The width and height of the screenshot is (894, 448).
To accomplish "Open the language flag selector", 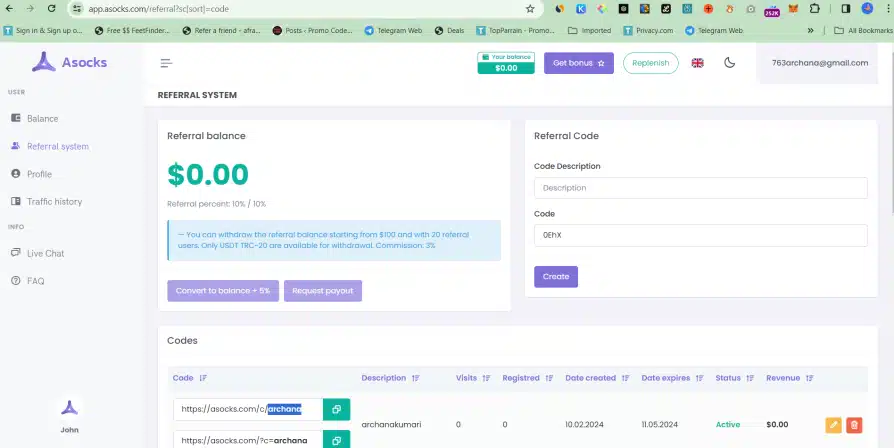I will pos(697,63).
